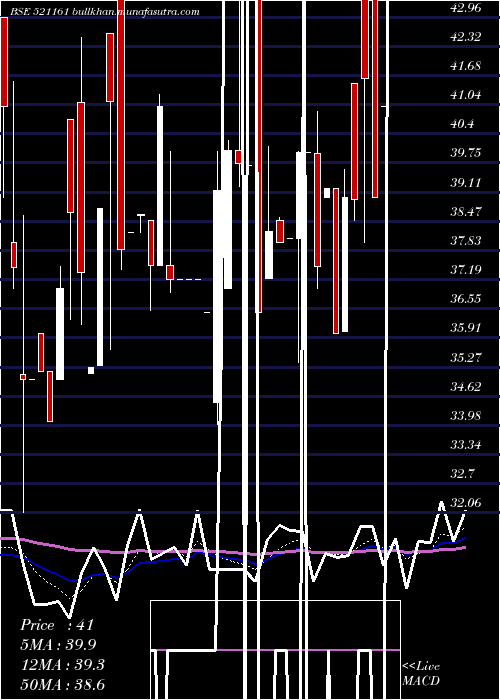Select the 40.4 price axis label
This screenshot has height=700, width=500.
pyautogui.click(x=462, y=124)
